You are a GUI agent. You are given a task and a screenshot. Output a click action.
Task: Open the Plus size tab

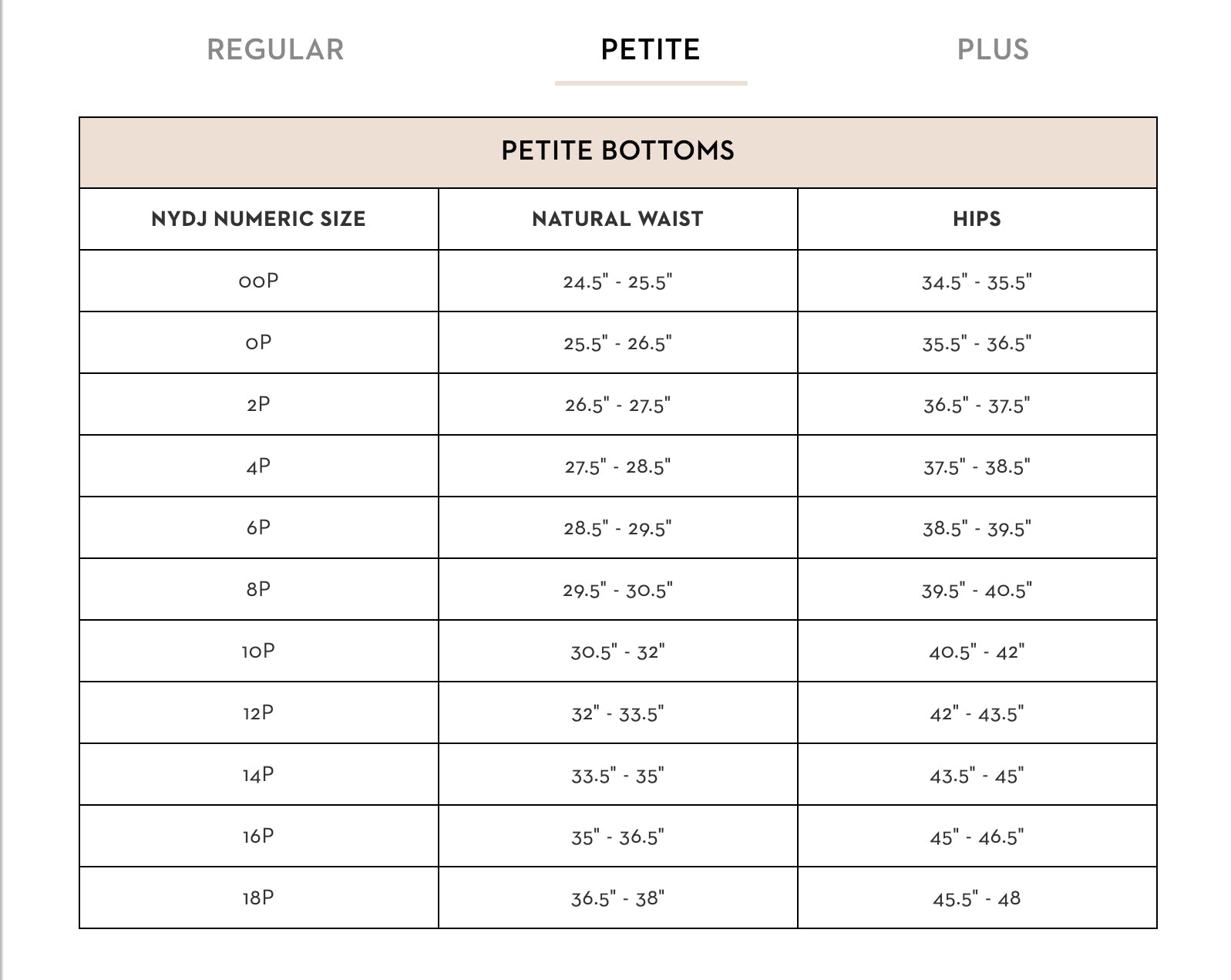tap(992, 49)
